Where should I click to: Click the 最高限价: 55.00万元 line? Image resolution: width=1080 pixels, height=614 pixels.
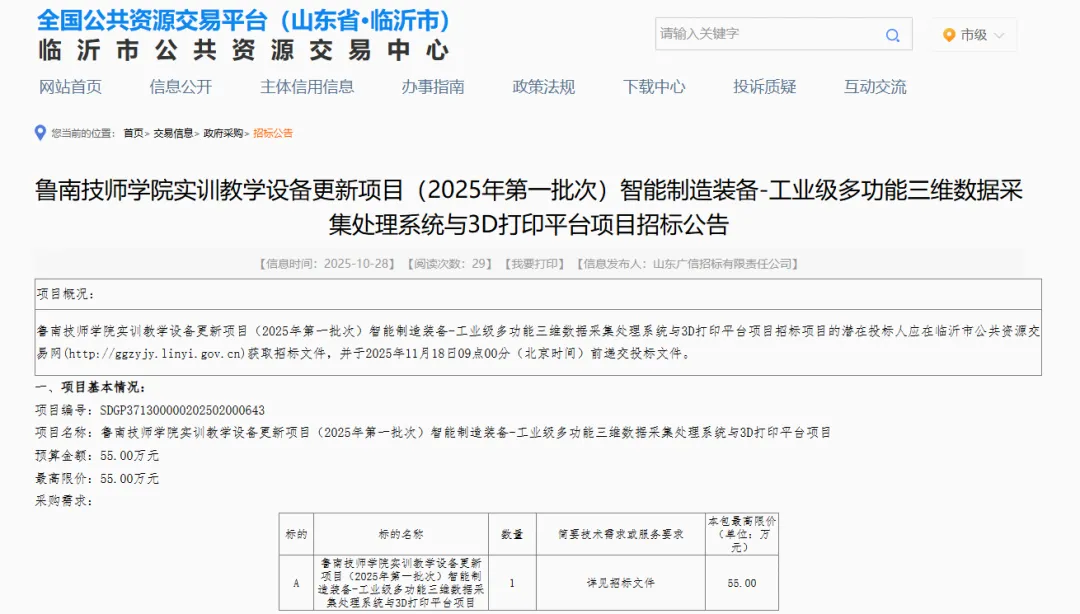[x=97, y=478]
